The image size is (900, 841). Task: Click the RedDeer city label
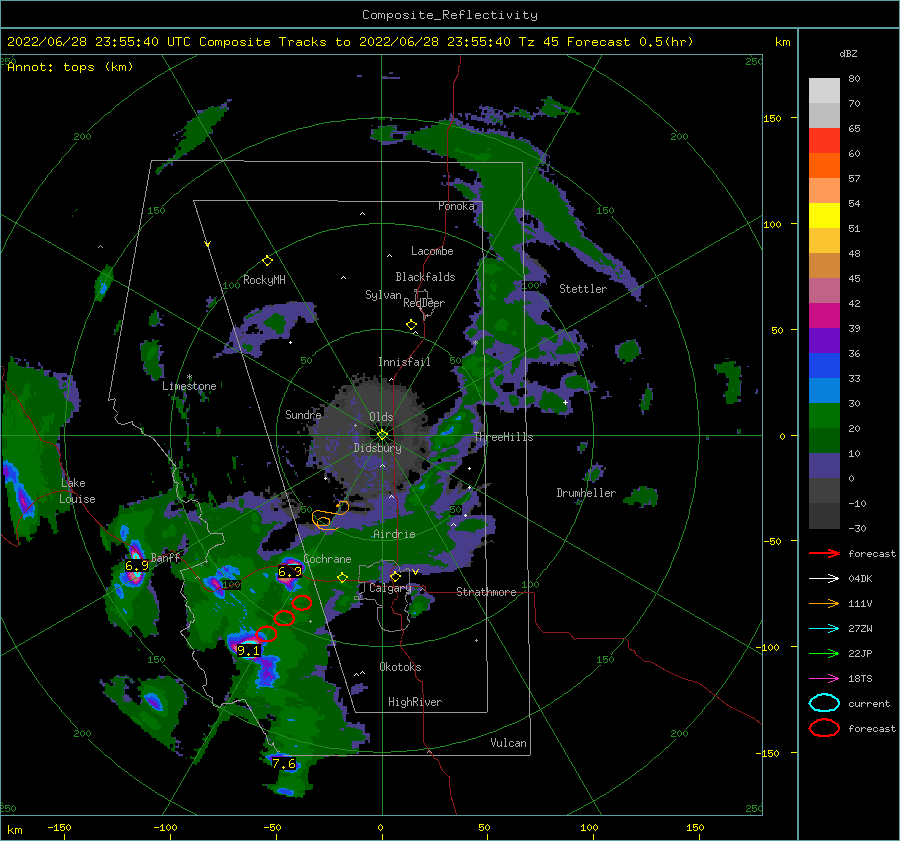[x=424, y=303]
